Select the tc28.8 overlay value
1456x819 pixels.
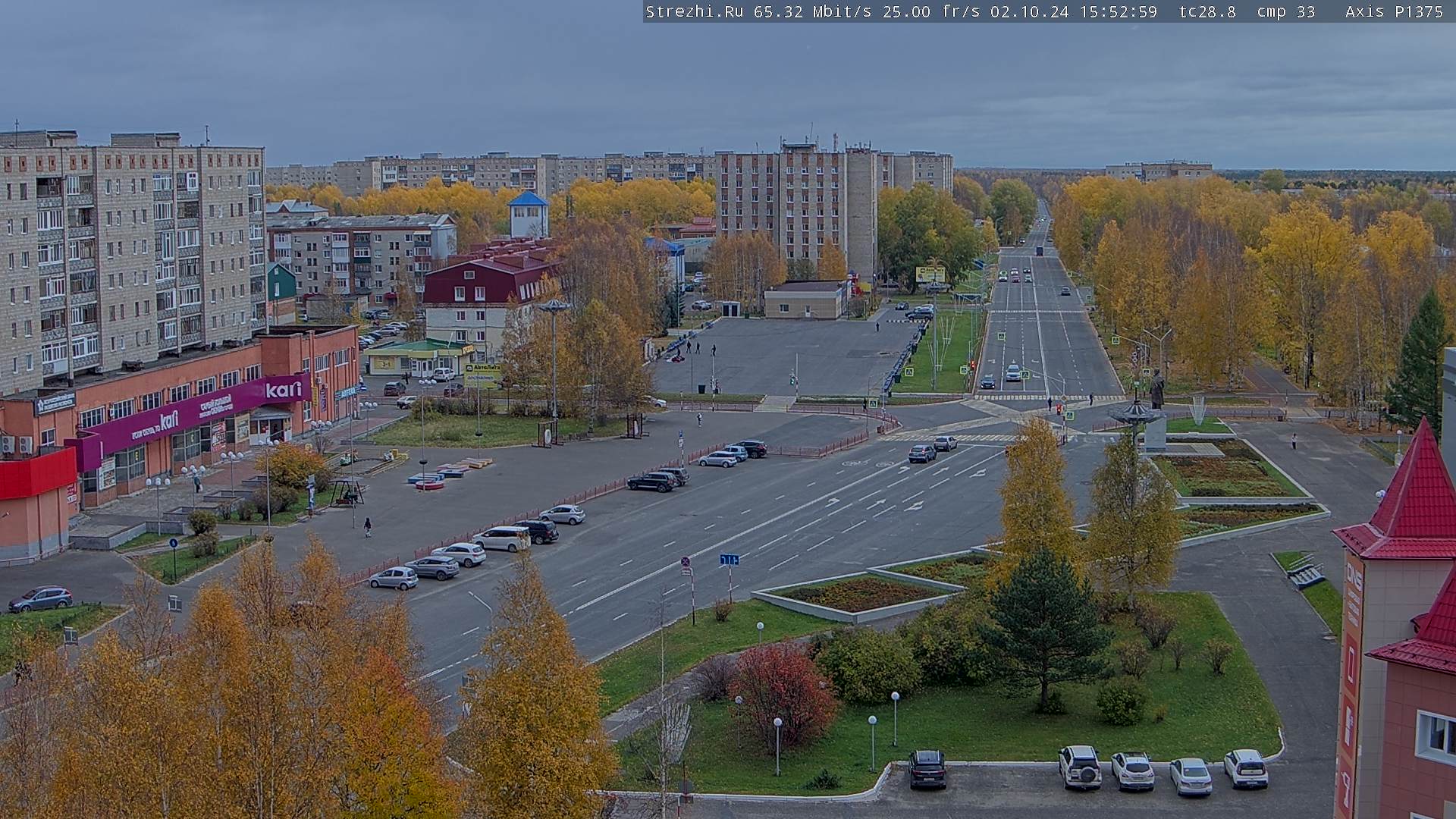(1207, 11)
